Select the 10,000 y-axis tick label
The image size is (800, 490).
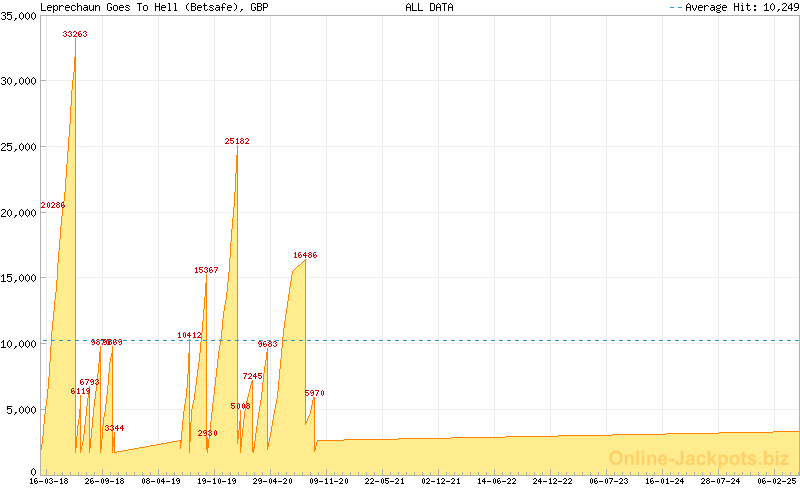18,343
